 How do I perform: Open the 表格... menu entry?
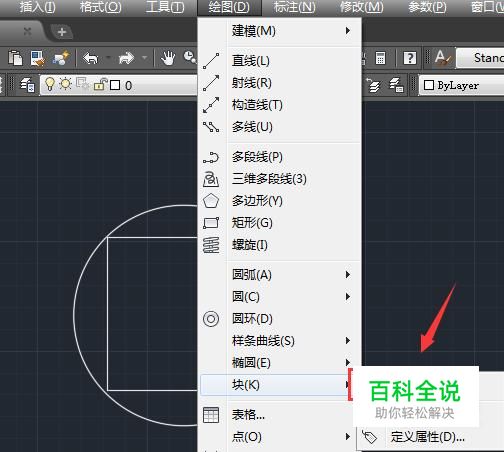280,415
